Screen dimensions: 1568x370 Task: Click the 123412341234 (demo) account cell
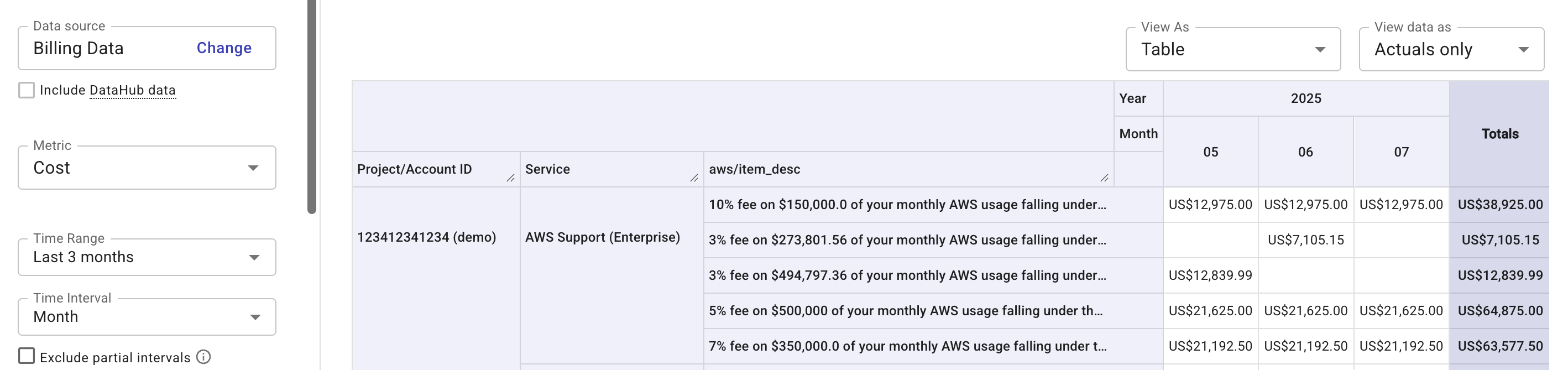pyautogui.click(x=428, y=237)
